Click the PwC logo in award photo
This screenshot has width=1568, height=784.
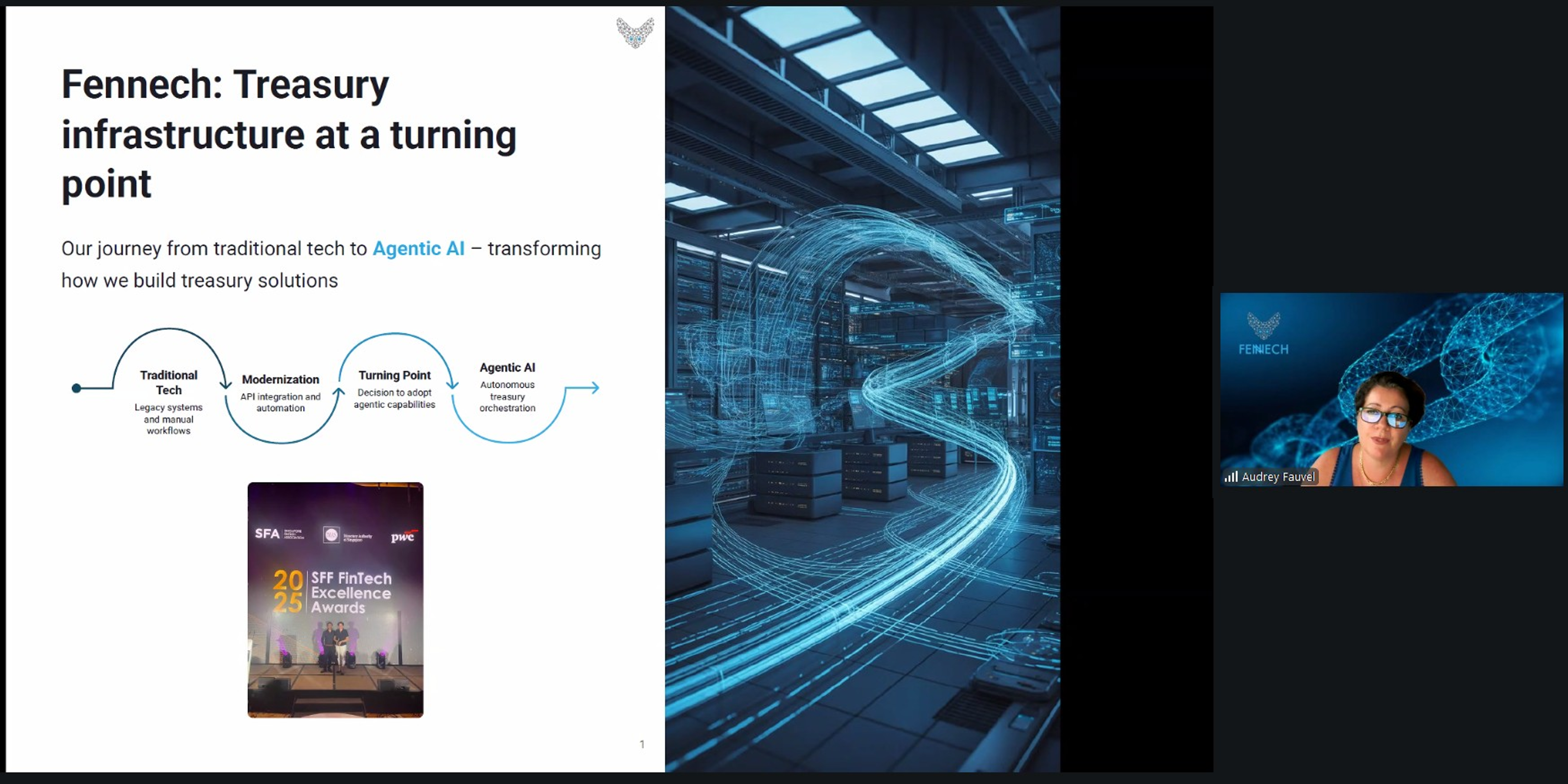[403, 536]
